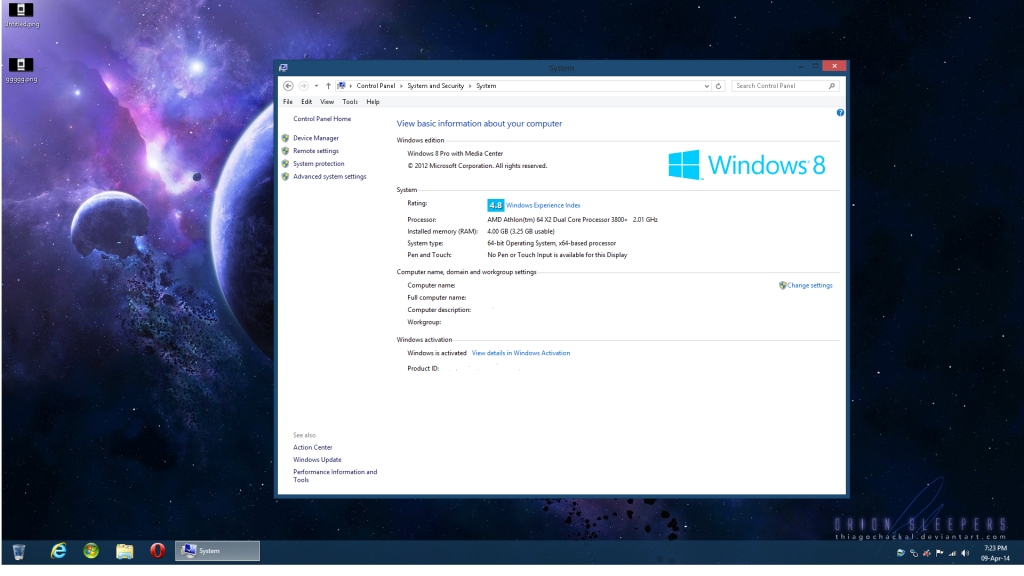Click the shield icon beside Remote settings
The image size is (1024, 576).
coord(285,151)
